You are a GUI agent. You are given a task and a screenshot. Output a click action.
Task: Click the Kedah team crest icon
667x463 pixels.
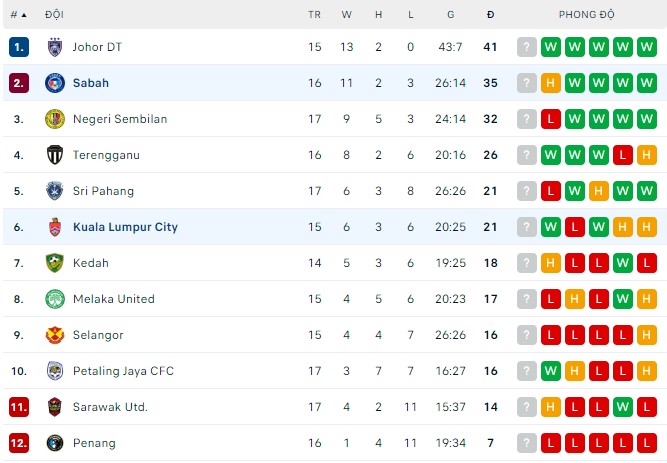click(54, 263)
